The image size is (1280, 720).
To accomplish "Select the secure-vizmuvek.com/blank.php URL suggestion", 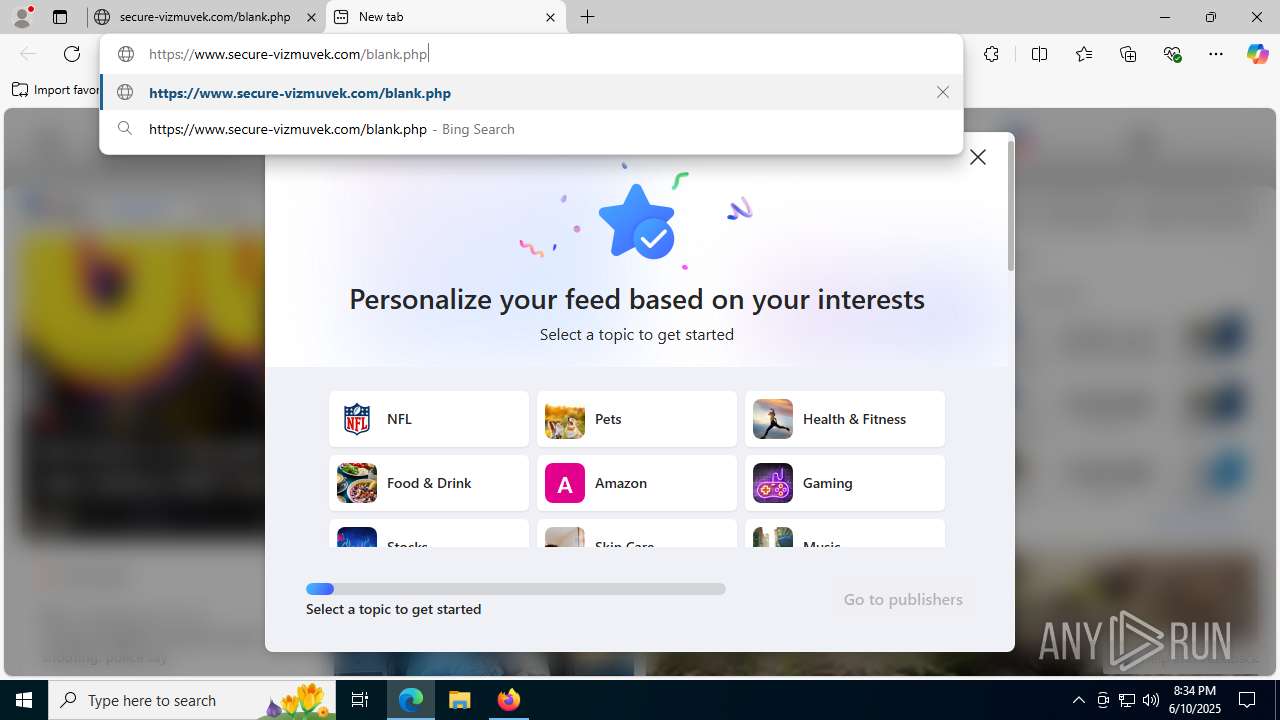I will [531, 92].
